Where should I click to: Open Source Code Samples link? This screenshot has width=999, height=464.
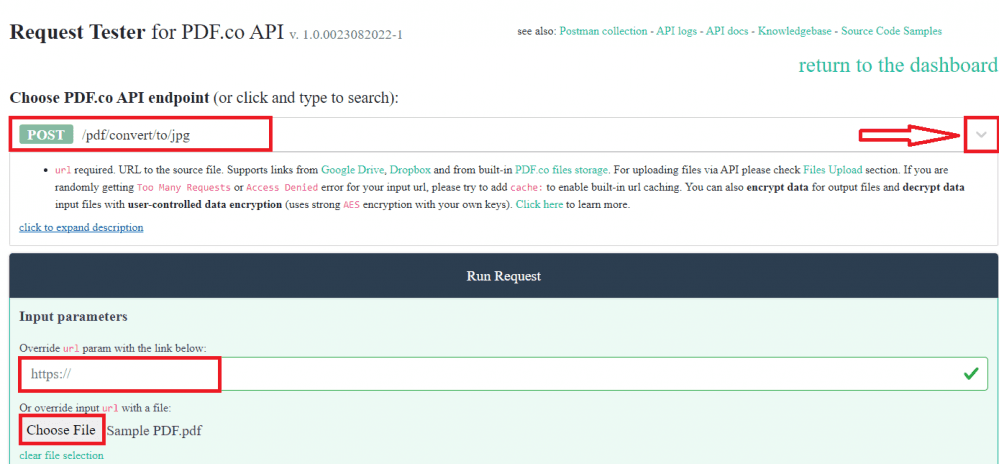[891, 31]
